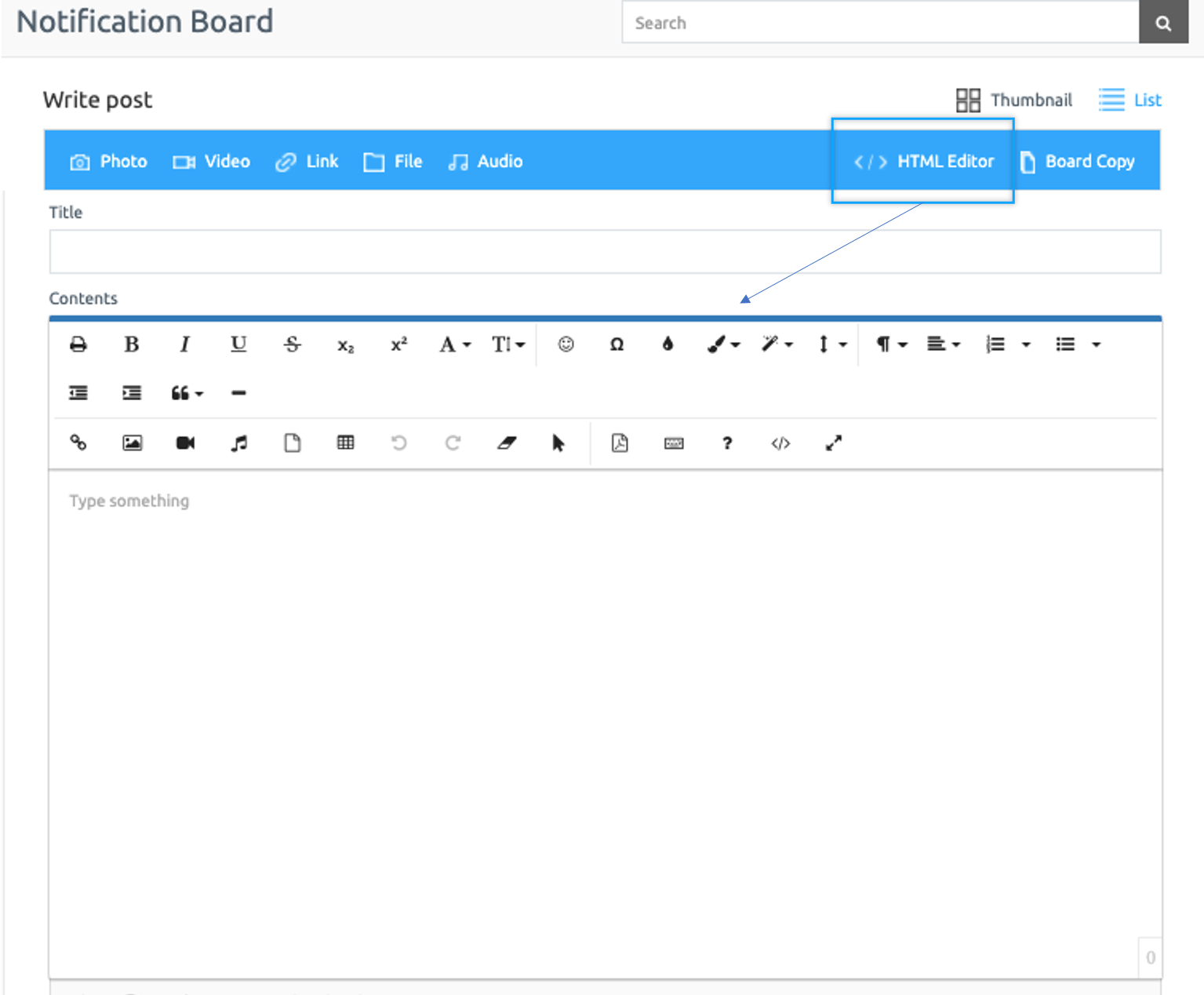The image size is (1204, 995).
Task: Expand the text alignment dropdown
Action: [x=943, y=344]
